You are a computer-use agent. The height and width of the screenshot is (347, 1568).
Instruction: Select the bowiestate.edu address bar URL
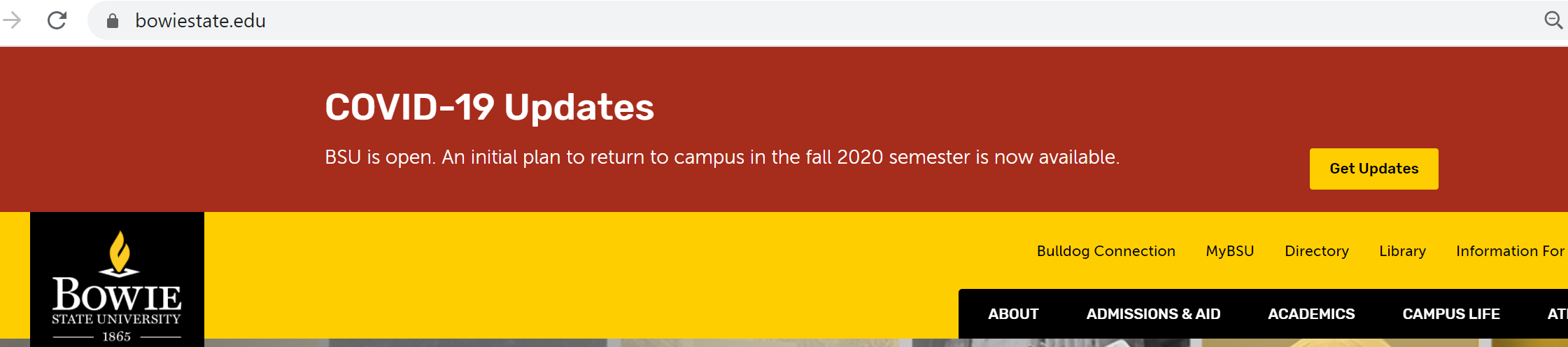[x=200, y=21]
